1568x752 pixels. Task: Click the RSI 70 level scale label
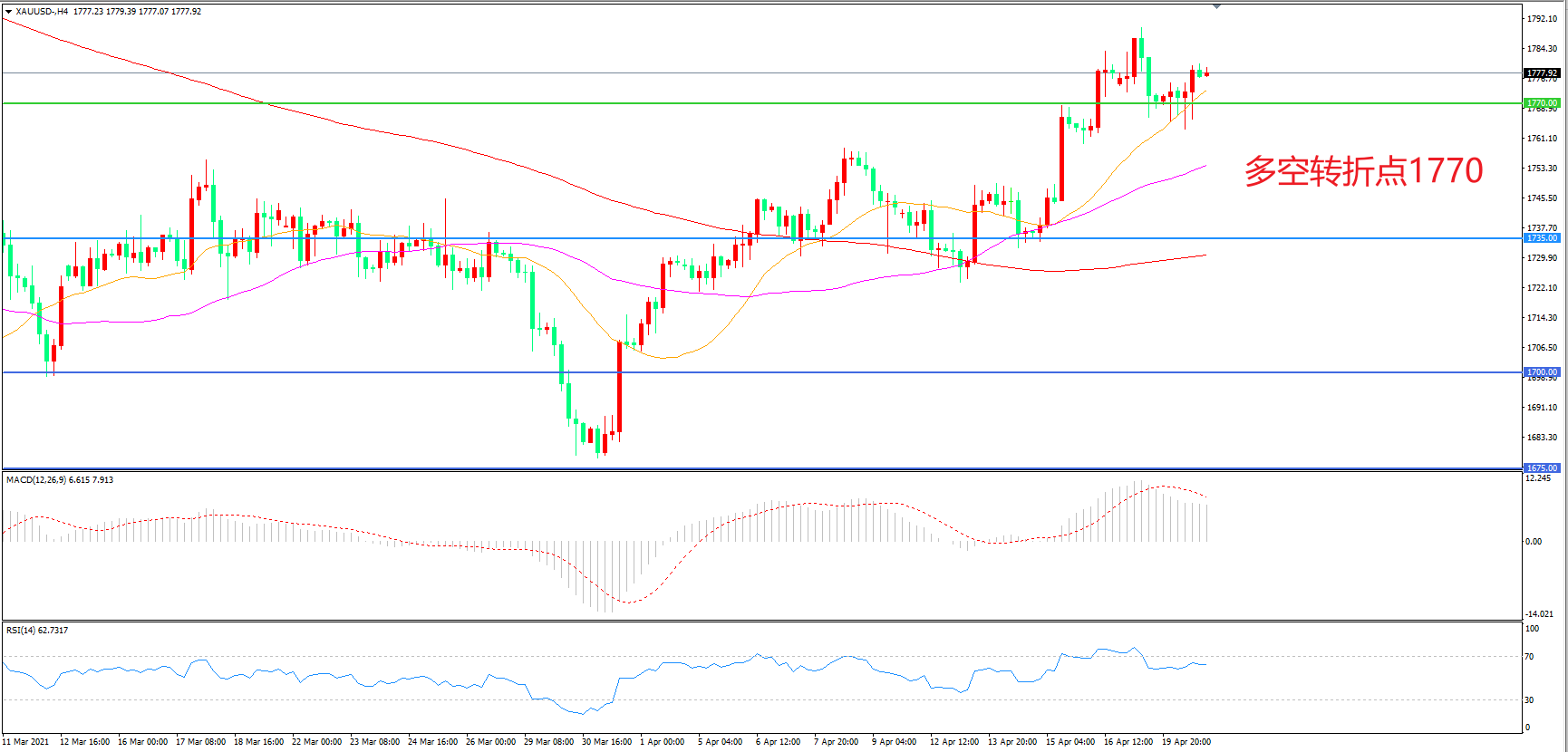coord(1530,657)
